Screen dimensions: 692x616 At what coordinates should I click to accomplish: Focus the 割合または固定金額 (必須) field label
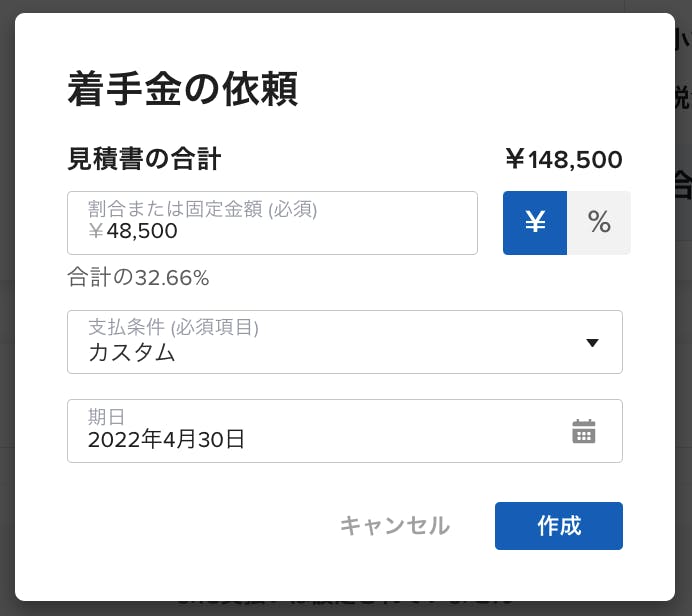[203, 209]
